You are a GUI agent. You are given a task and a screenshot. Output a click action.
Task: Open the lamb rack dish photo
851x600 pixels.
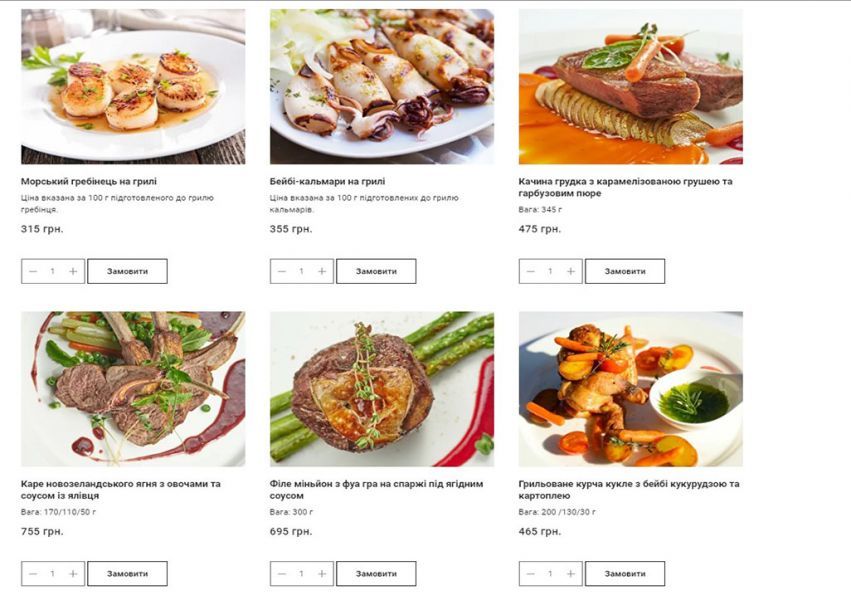(x=133, y=389)
